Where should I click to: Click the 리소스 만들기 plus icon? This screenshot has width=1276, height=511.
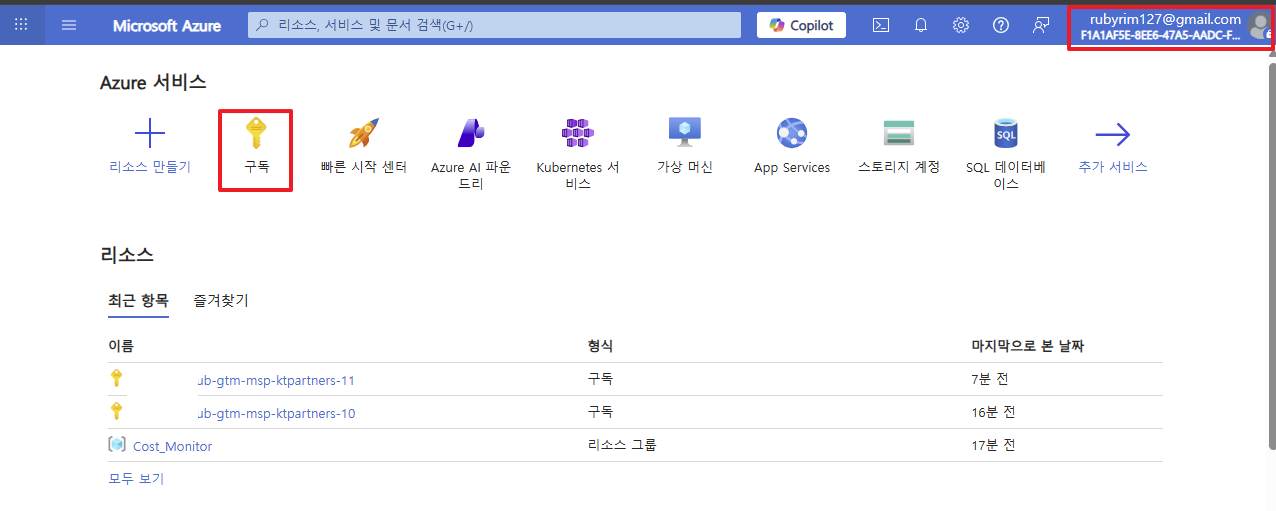[150, 133]
